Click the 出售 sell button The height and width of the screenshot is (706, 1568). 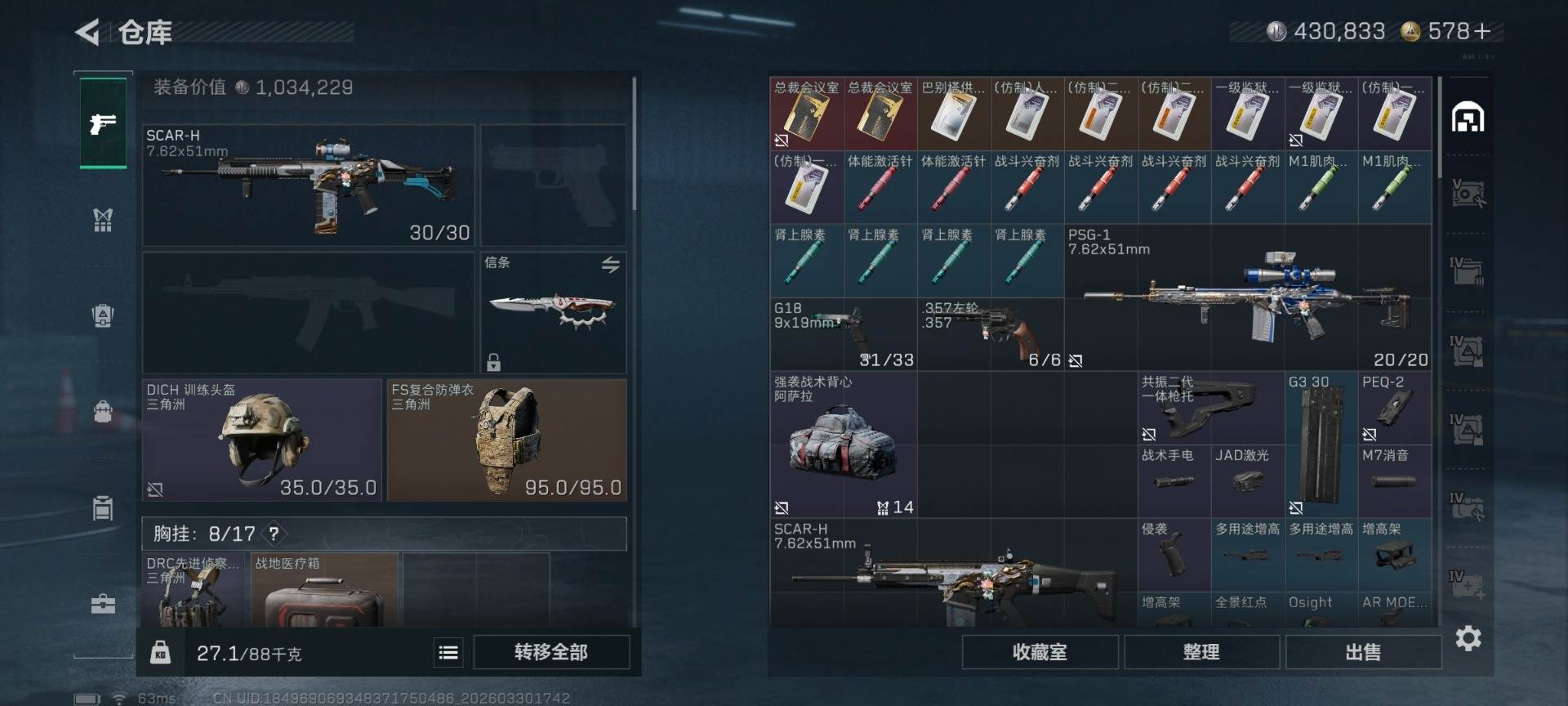pos(1363,652)
